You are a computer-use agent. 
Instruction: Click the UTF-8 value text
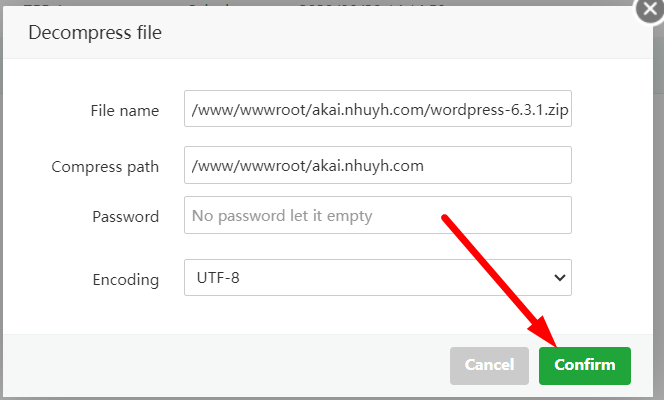pos(218,278)
